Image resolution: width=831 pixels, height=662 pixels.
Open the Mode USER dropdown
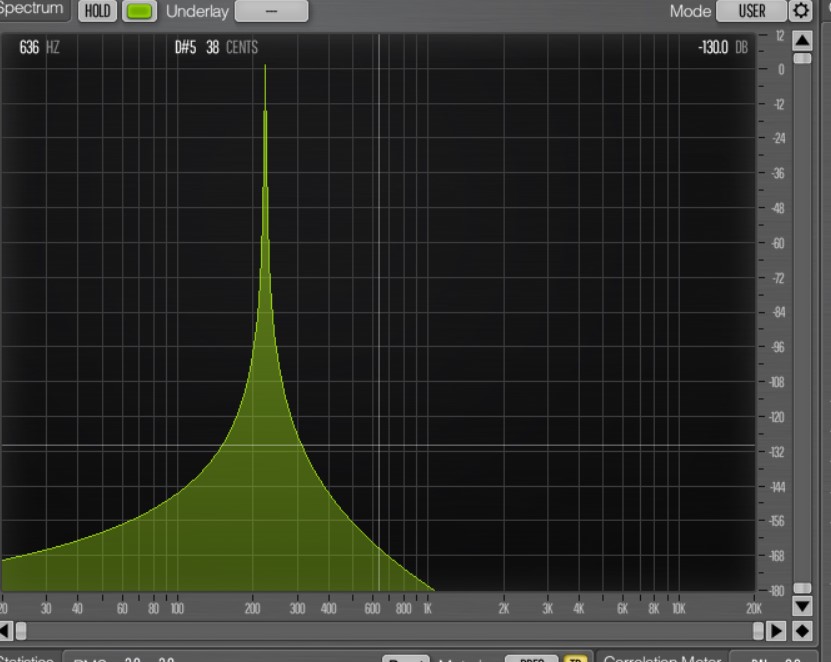[751, 11]
